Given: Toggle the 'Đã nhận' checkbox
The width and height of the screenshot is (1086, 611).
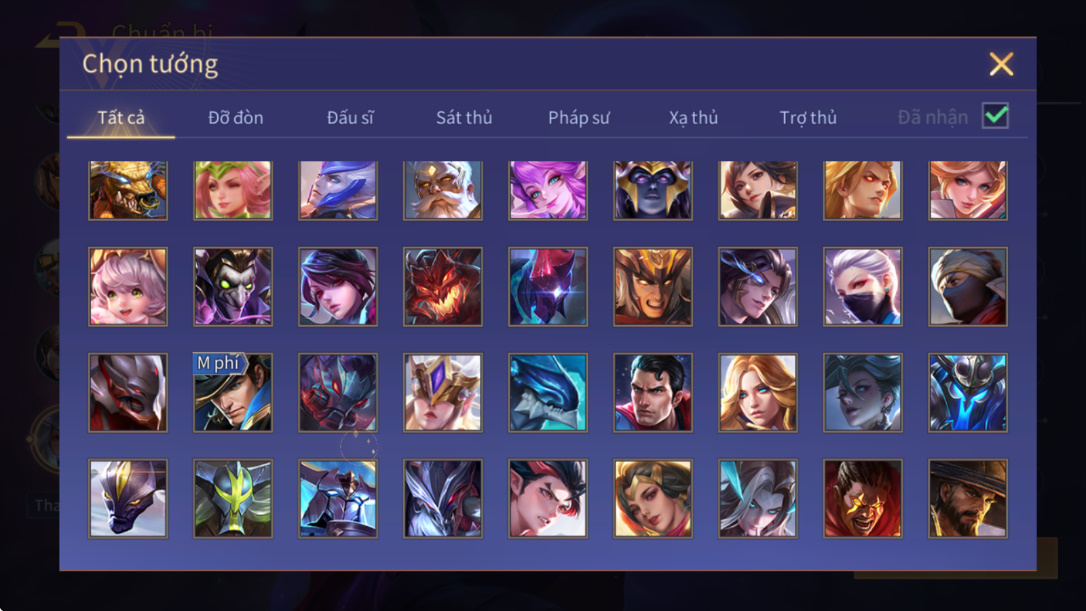Looking at the screenshot, I should coord(995,116).
